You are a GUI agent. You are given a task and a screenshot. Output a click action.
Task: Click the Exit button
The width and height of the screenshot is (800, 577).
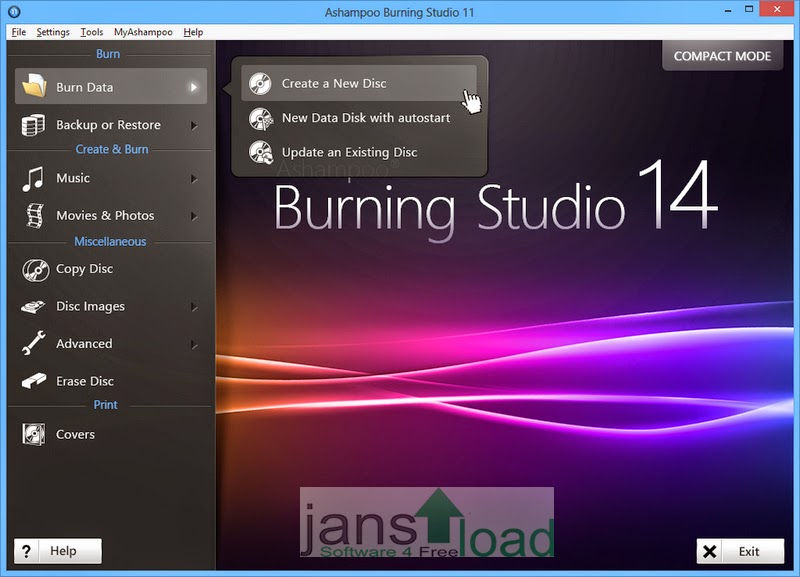coord(740,551)
